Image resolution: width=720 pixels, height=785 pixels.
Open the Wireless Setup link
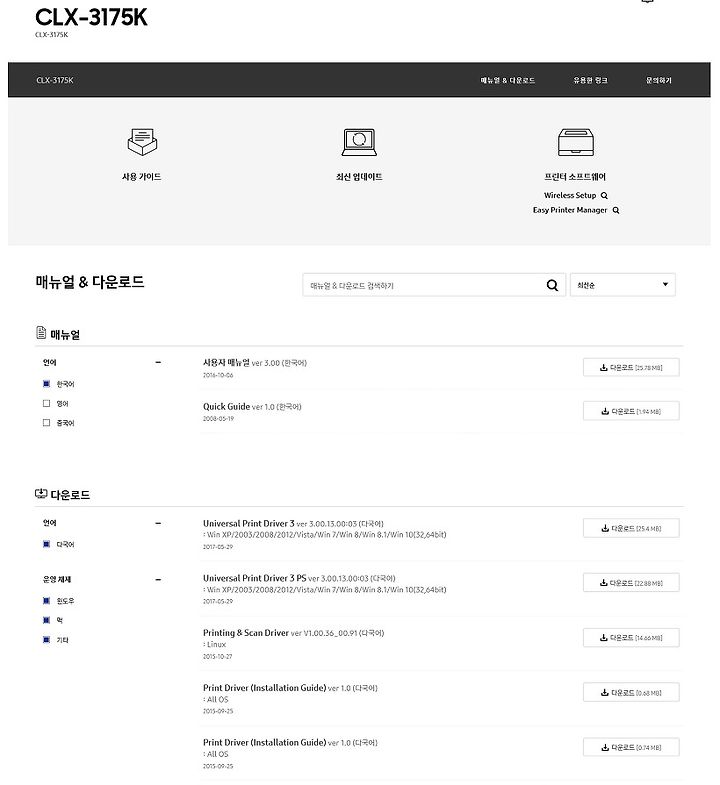pos(570,195)
